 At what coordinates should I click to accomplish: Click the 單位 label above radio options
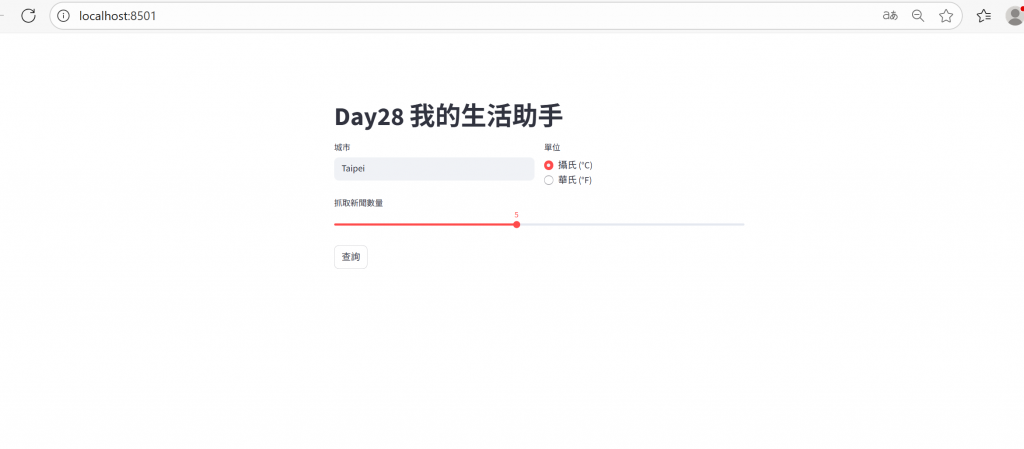(x=552, y=147)
